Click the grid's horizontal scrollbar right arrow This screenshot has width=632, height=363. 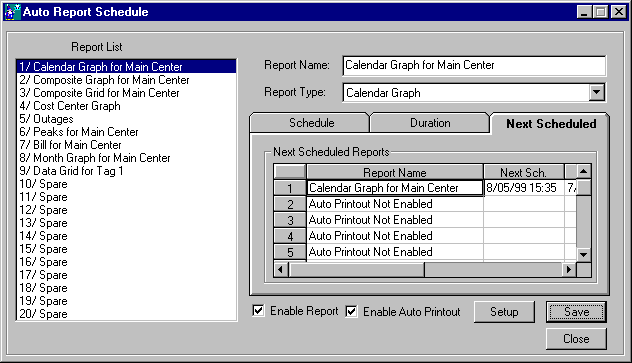569,269
